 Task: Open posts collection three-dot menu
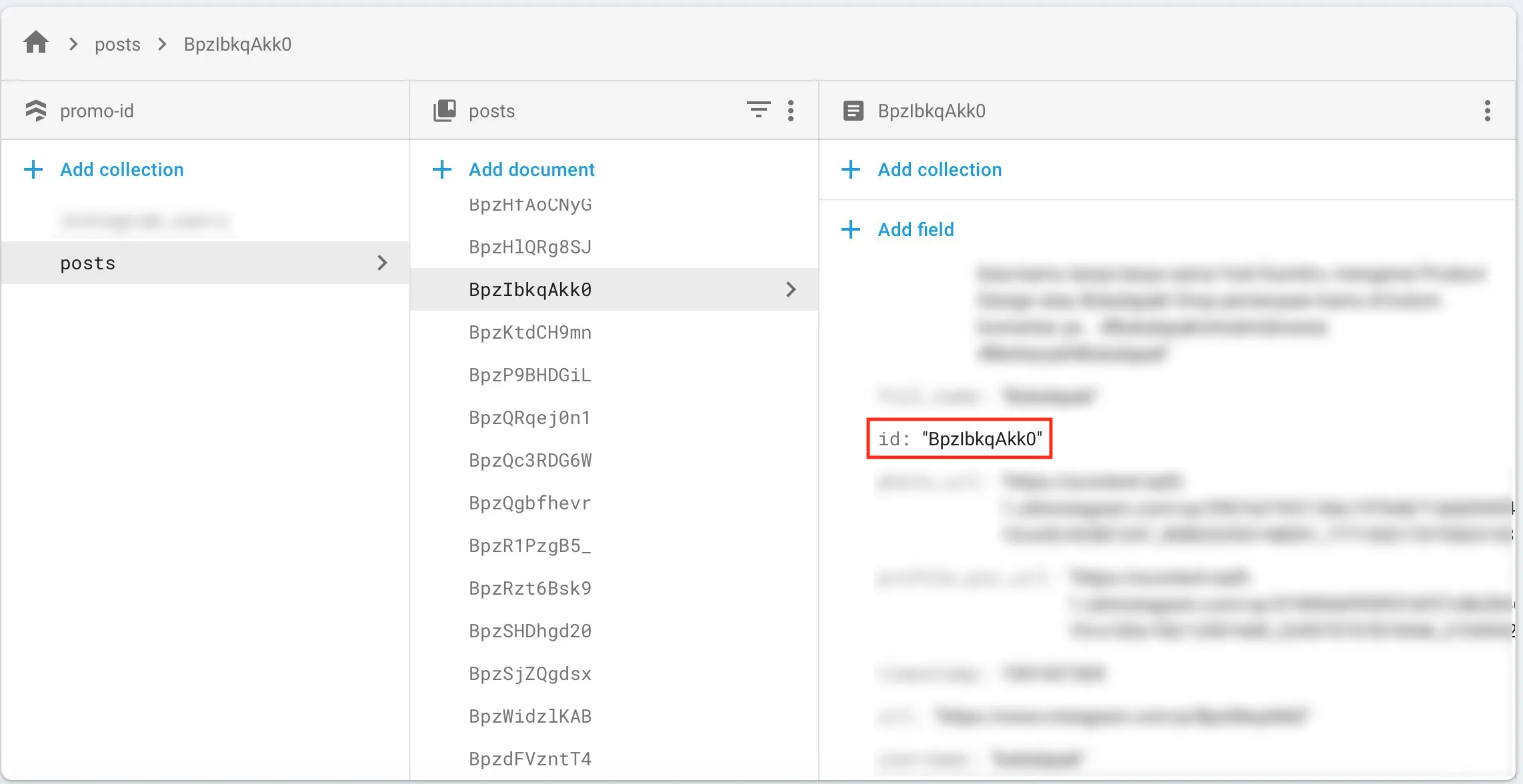[x=791, y=111]
